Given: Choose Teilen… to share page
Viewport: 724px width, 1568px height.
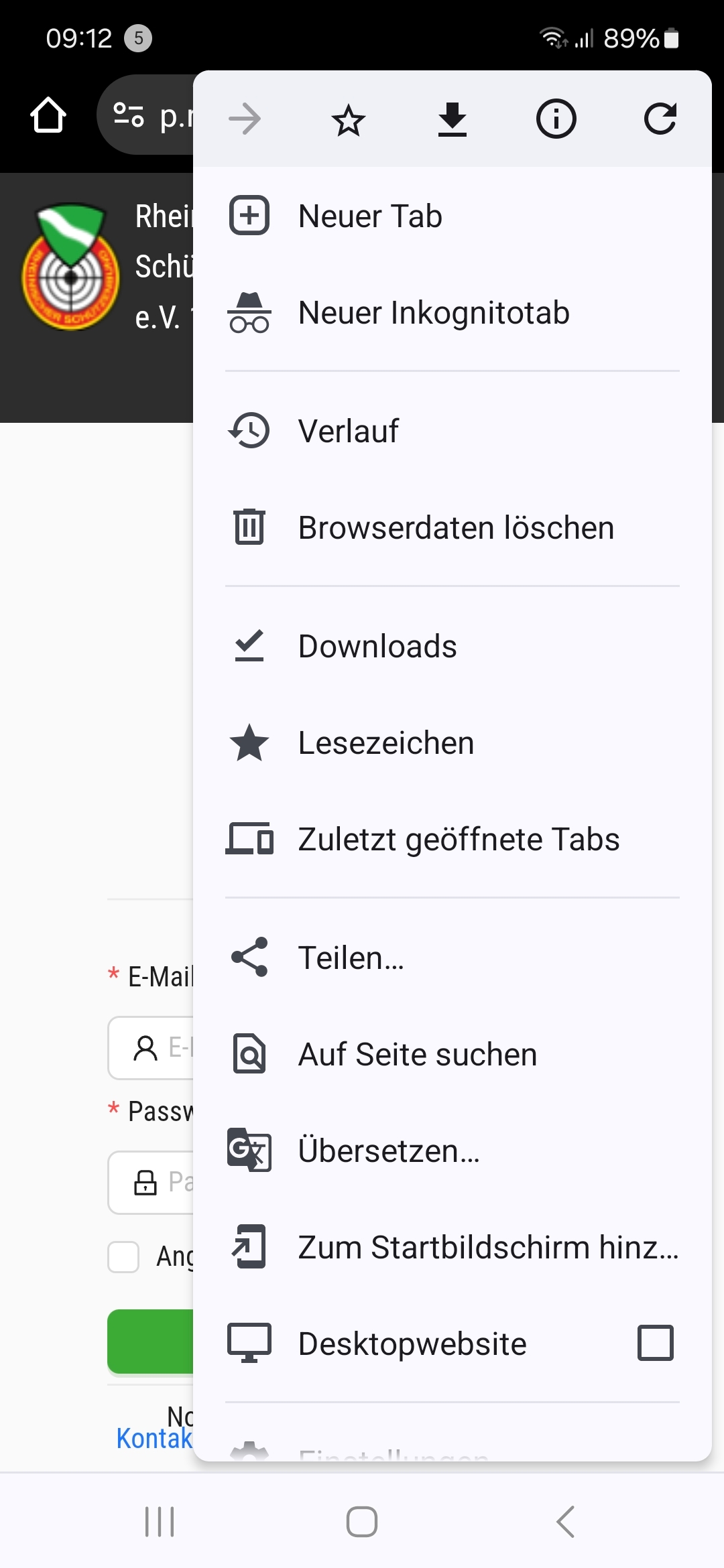Looking at the screenshot, I should click(452, 958).
